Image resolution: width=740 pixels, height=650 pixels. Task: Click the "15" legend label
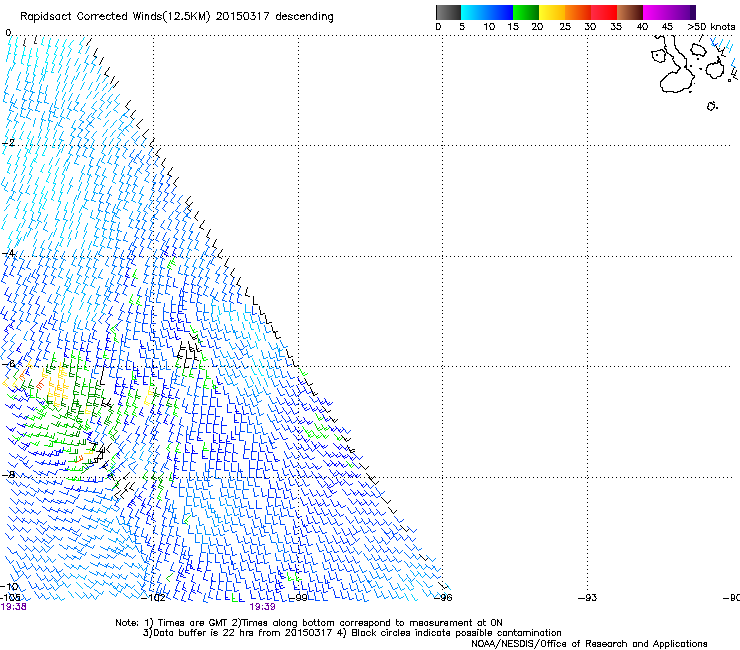coord(513,27)
